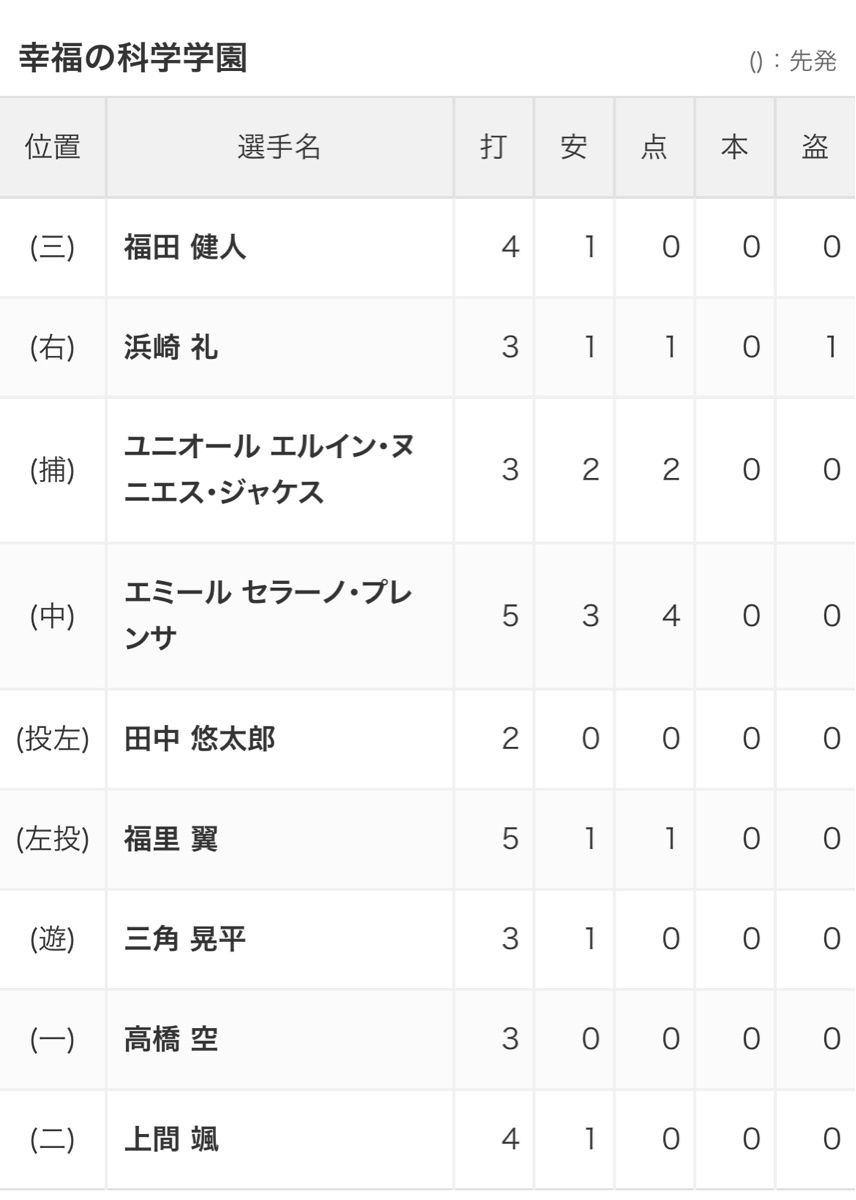The height and width of the screenshot is (1200, 856).
Task: Select player 高橋 空
Action: click(x=171, y=1039)
